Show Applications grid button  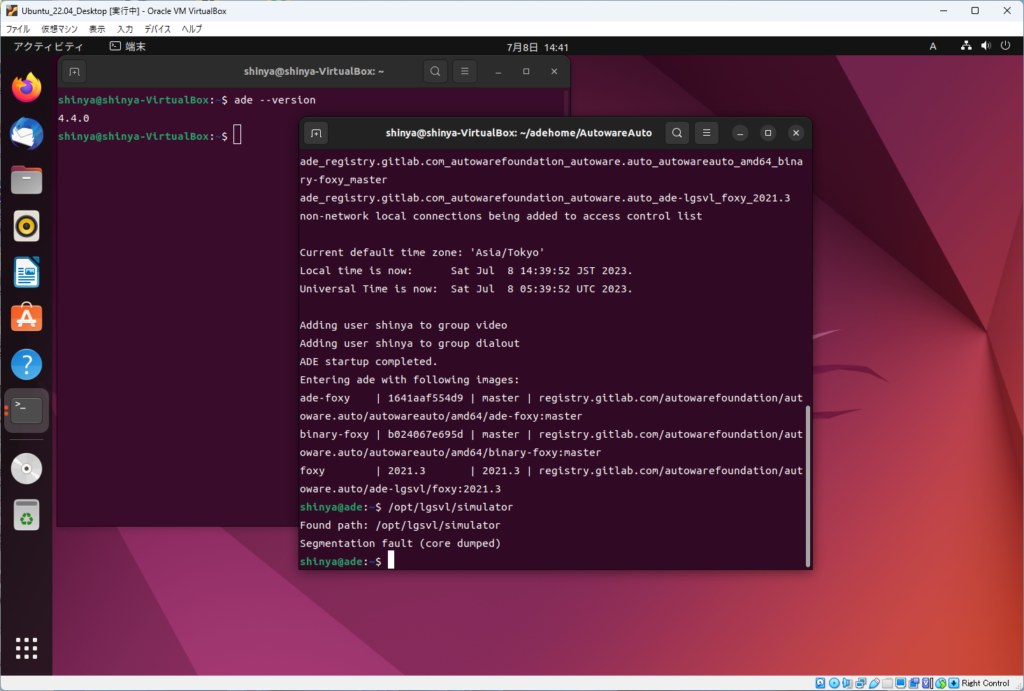click(26, 649)
